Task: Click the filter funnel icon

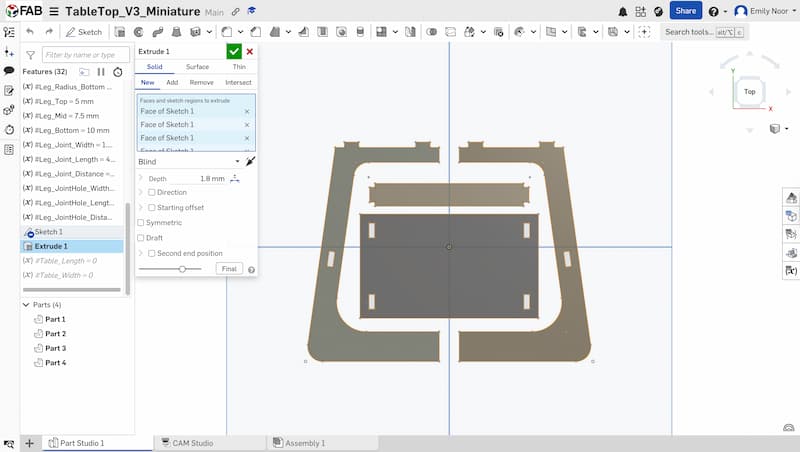Action: click(30, 55)
